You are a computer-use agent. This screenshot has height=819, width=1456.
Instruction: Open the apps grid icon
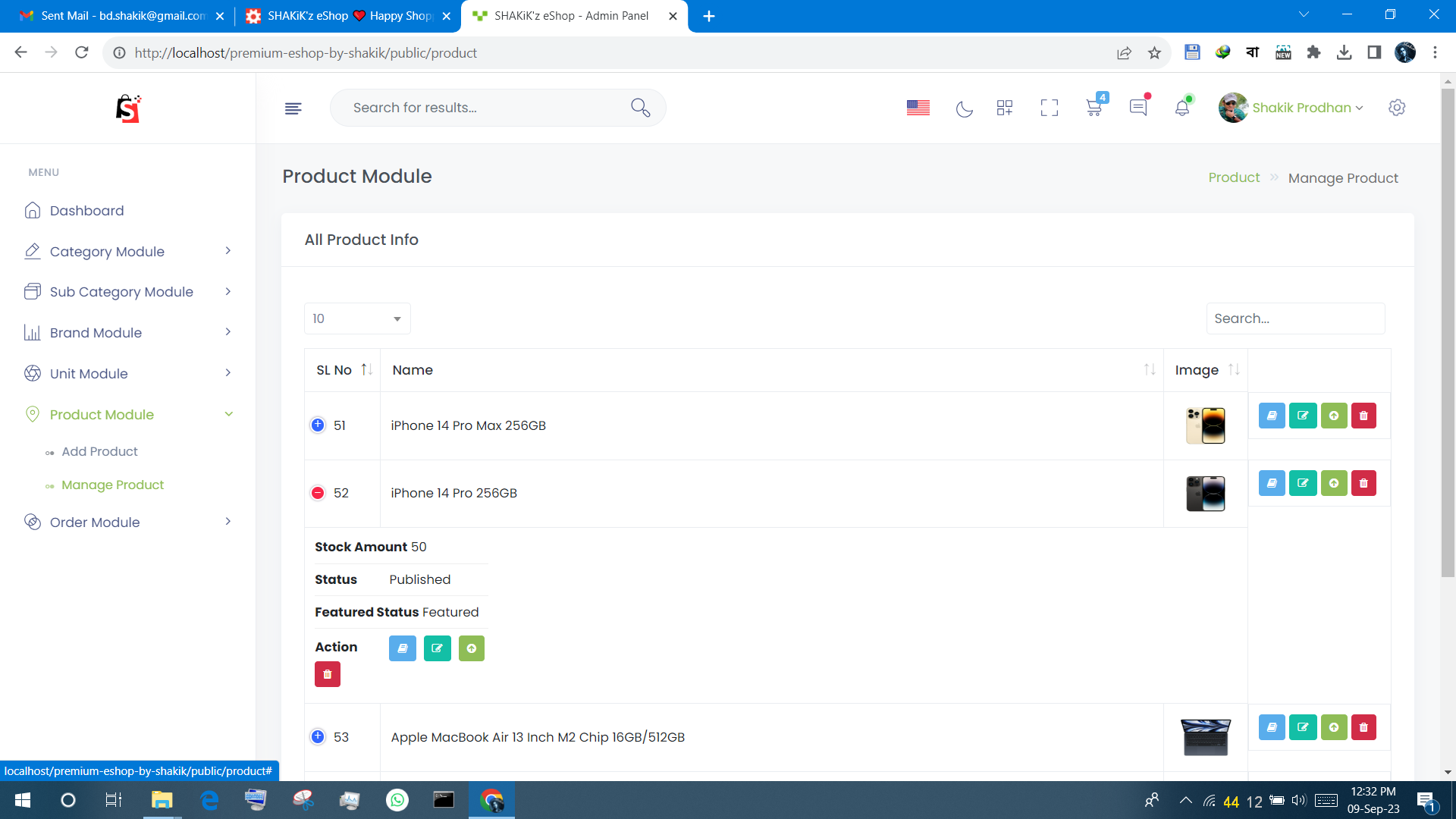[1005, 108]
